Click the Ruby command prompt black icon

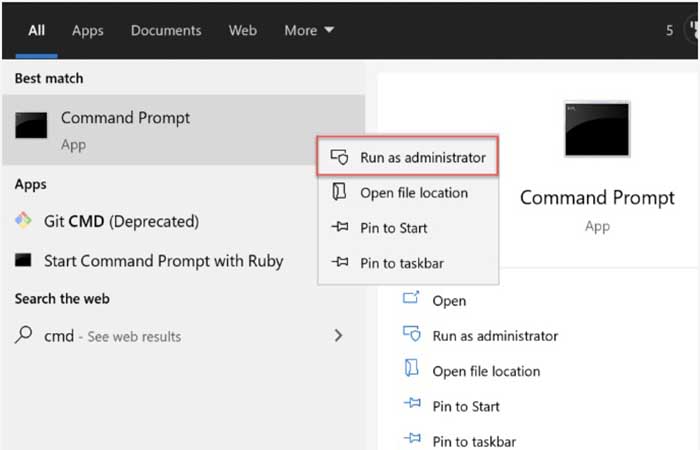click(x=23, y=260)
